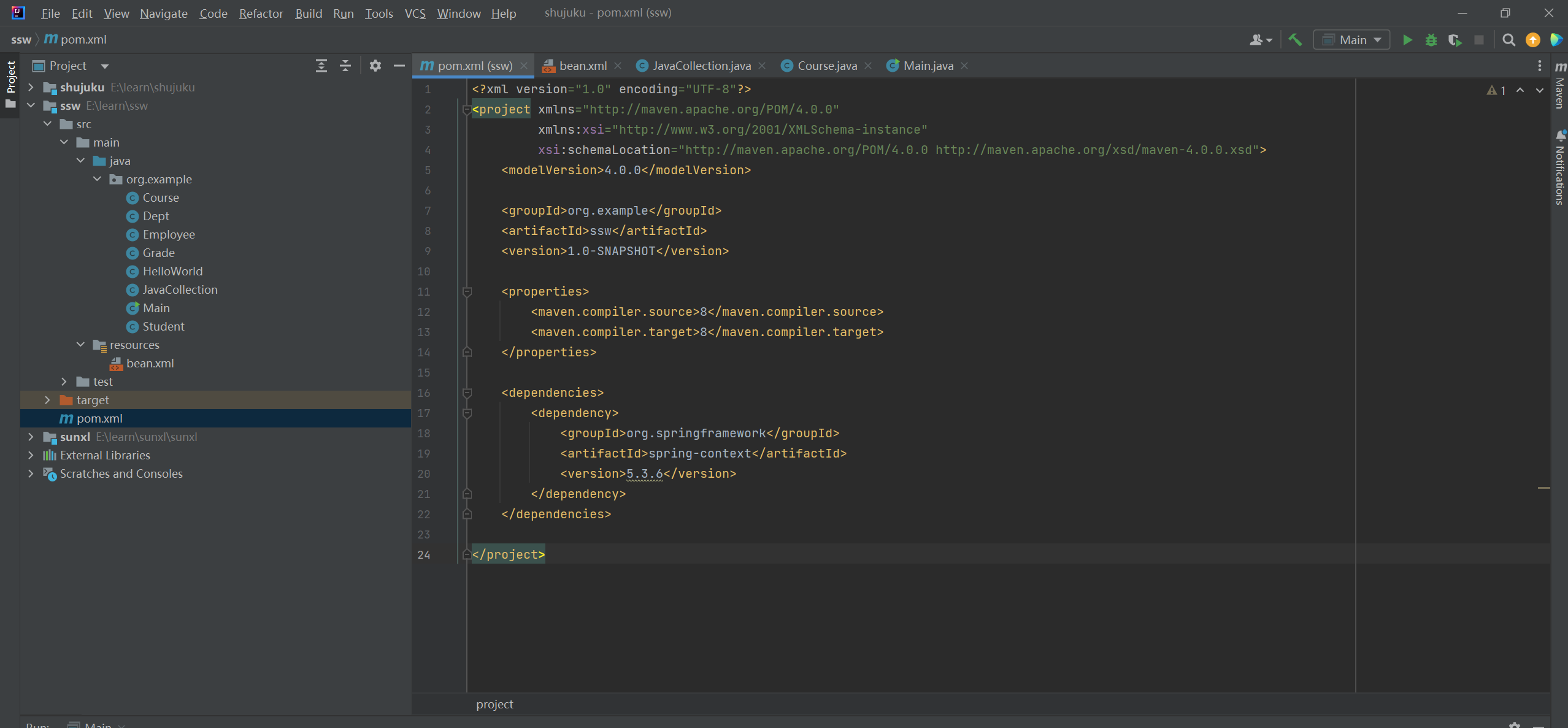Click the Build project hammer icon
This screenshot has height=728, width=1568.
click(x=1295, y=40)
